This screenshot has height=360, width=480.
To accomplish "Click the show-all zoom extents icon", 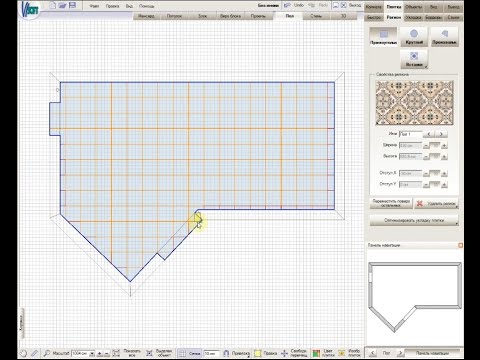I will pos(116,353).
